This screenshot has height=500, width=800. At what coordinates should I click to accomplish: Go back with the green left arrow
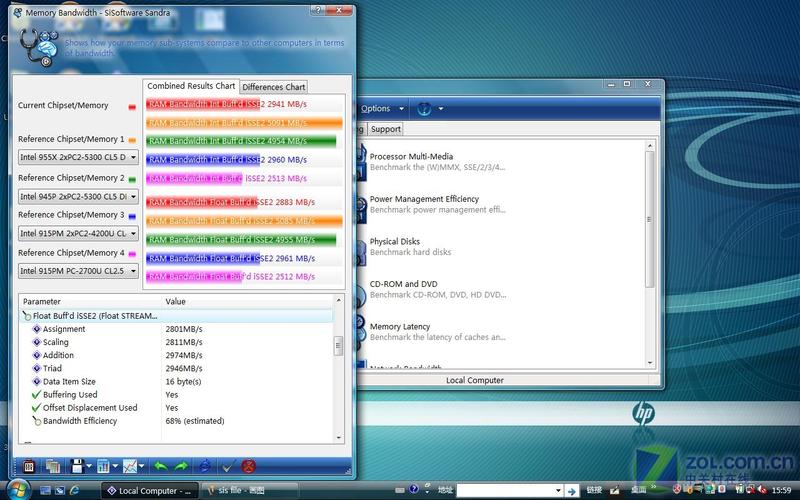pyautogui.click(x=161, y=466)
